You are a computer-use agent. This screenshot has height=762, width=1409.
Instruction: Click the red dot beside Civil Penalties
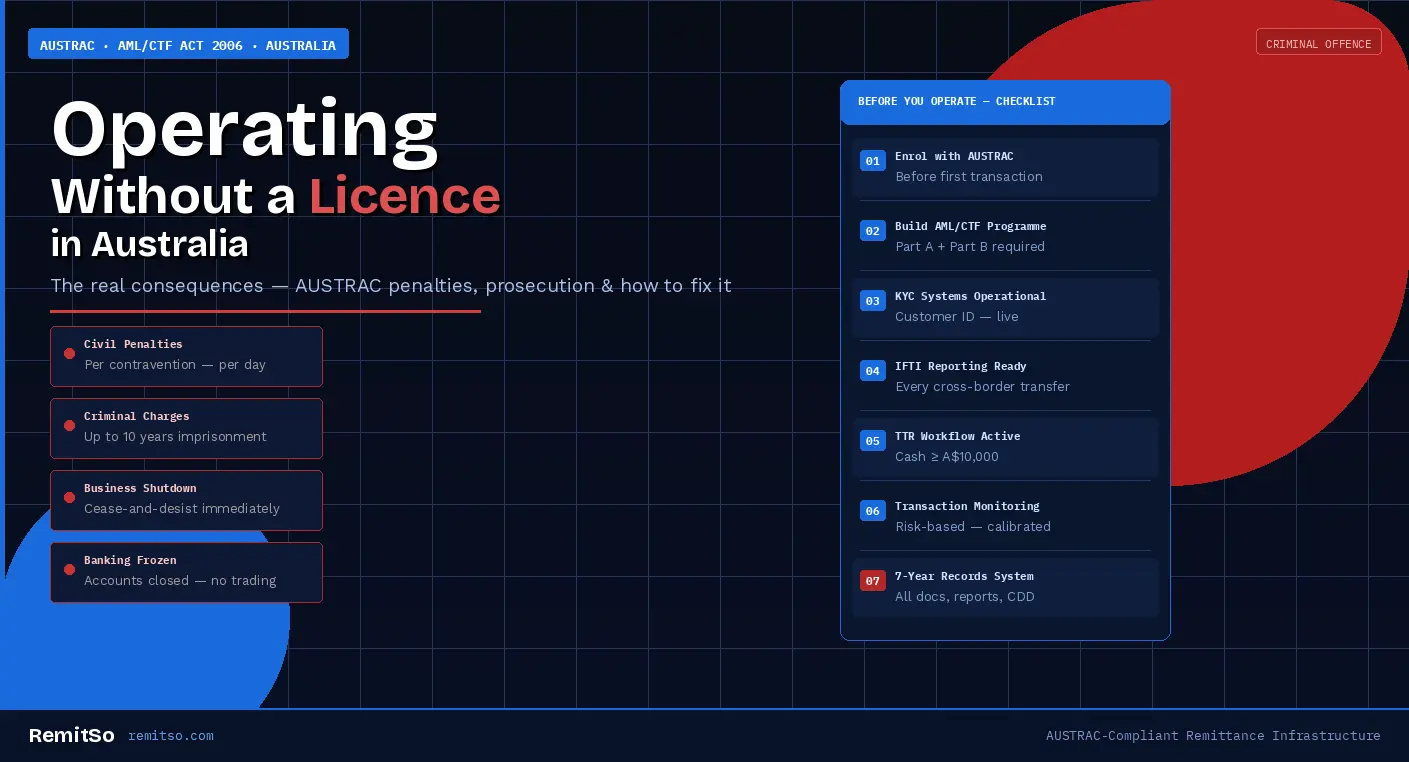click(69, 354)
